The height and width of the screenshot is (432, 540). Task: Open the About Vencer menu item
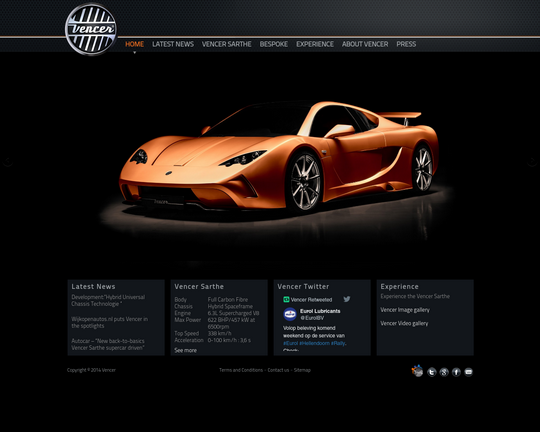[365, 44]
